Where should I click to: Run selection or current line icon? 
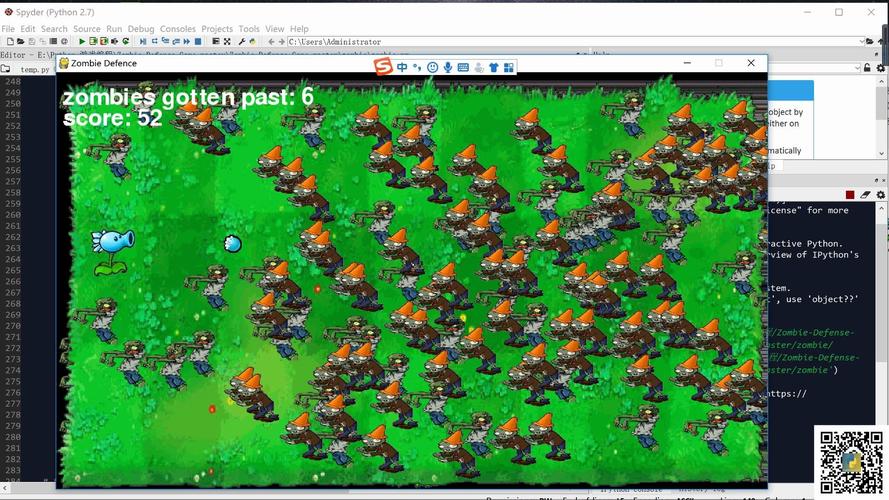tap(115, 41)
